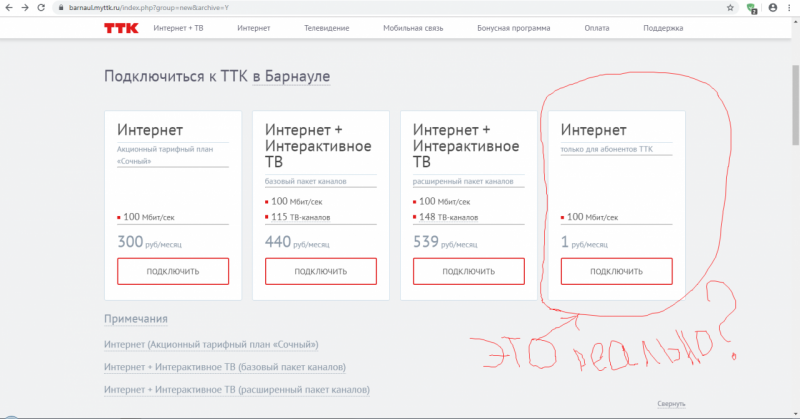Click ПОДКЛЮЧИТЬ for the 539 руб/месяц plan
The image size is (800, 419).
[469, 271]
